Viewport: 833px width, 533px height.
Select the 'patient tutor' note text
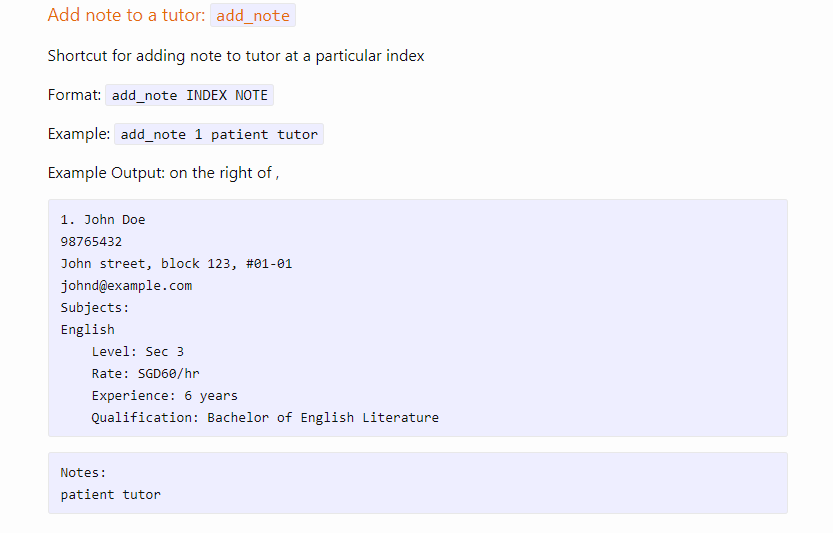click(x=110, y=495)
